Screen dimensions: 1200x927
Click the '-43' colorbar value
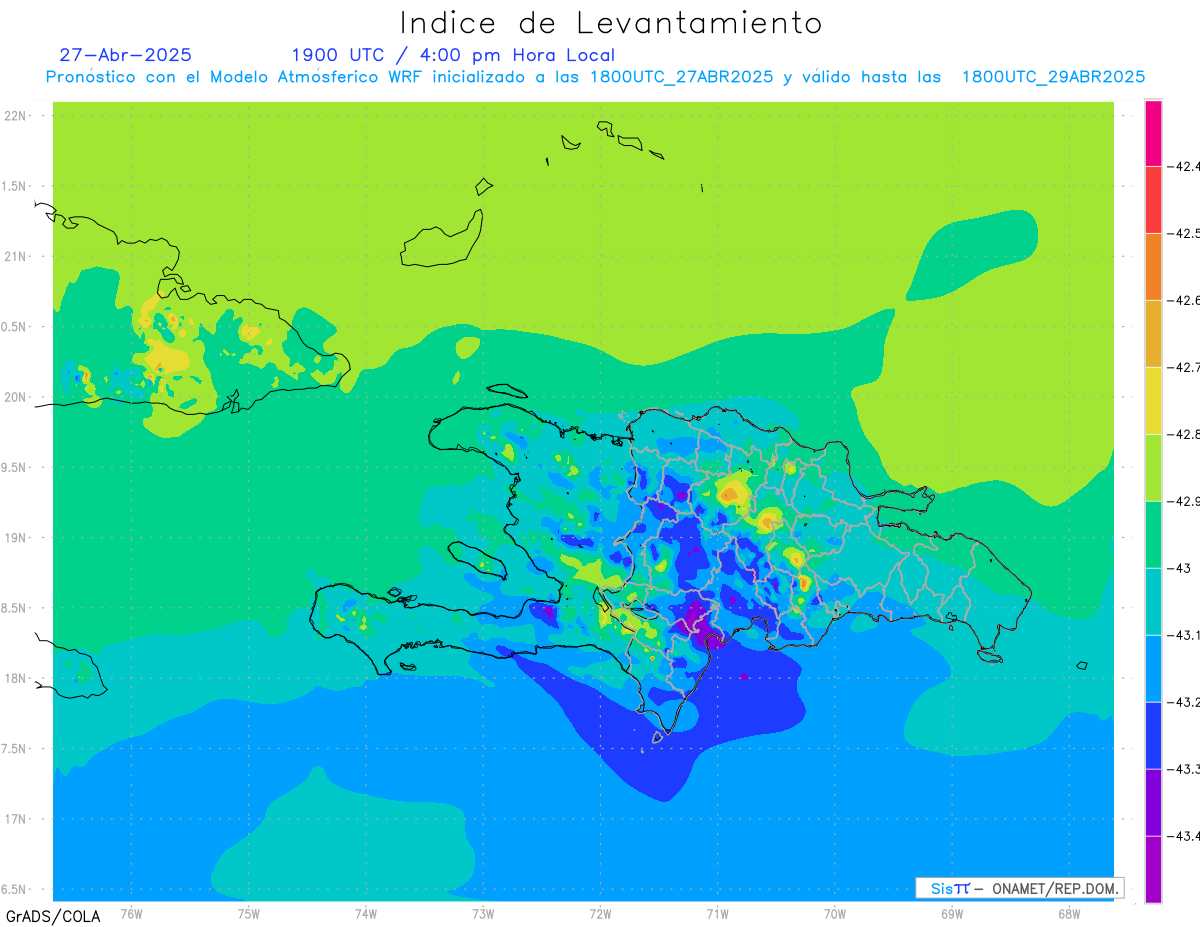point(1178,568)
